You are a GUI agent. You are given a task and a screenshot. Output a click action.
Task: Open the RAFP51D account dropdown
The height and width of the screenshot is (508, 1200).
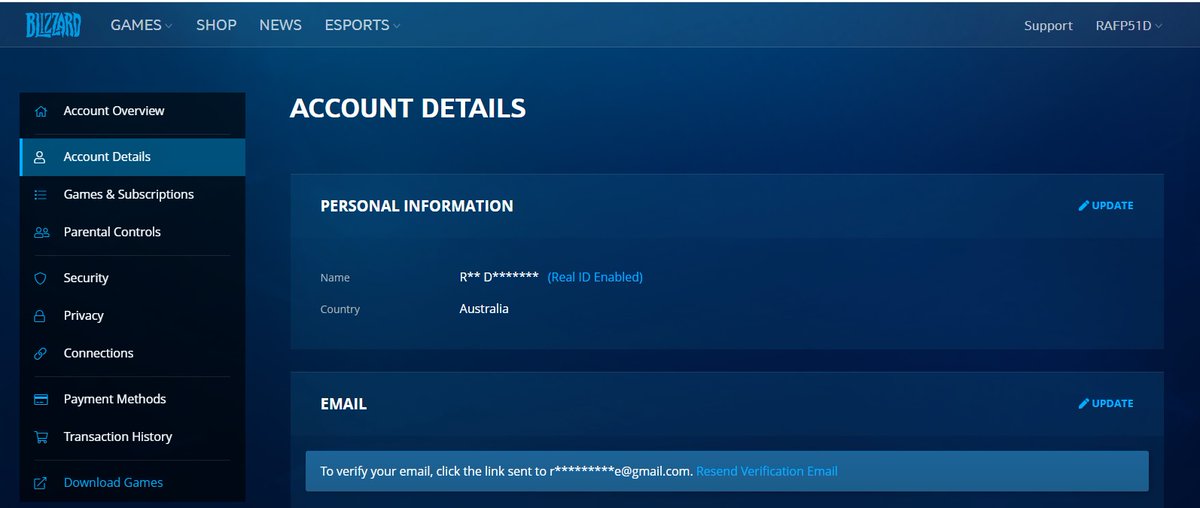click(x=1129, y=26)
